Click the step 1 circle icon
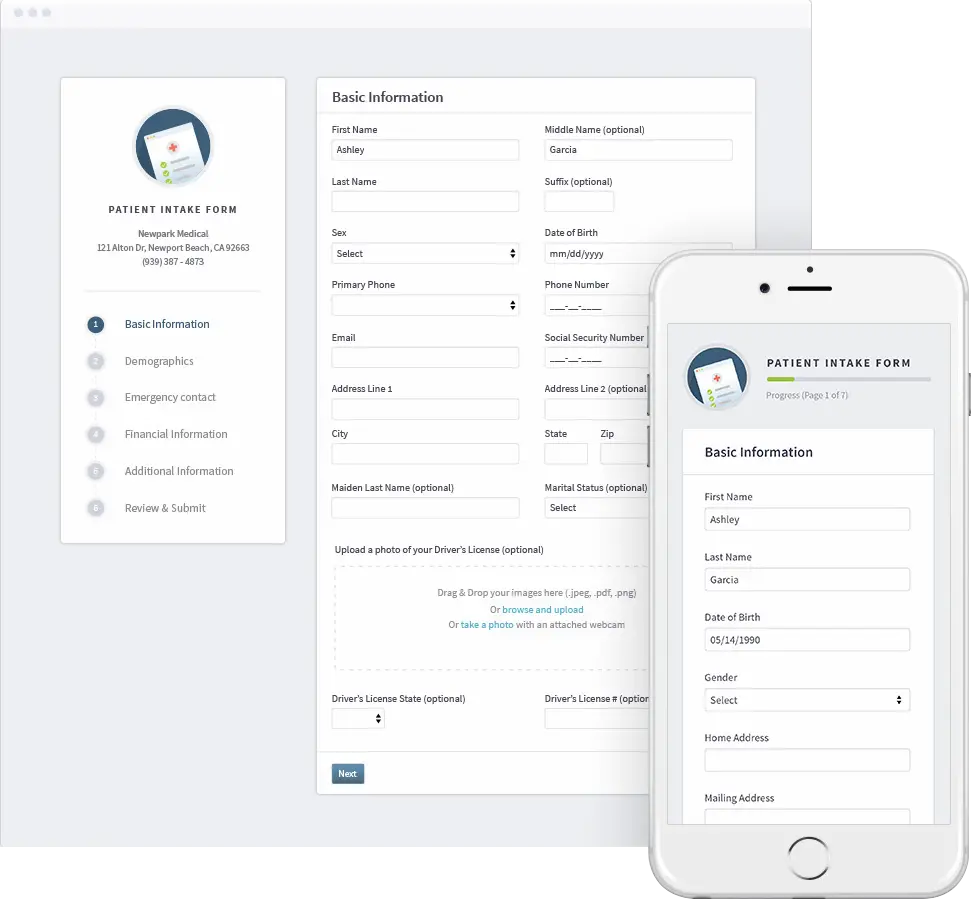 95,324
